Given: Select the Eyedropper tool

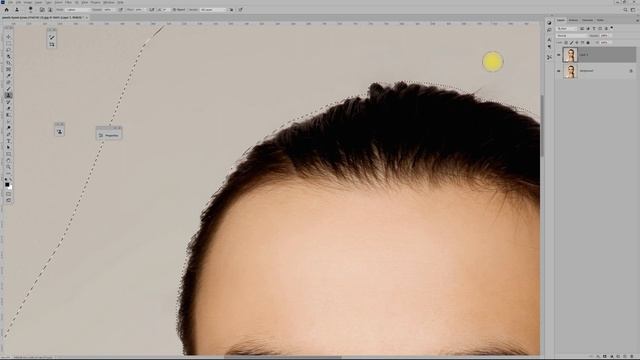Looking at the screenshot, I should (9, 76).
